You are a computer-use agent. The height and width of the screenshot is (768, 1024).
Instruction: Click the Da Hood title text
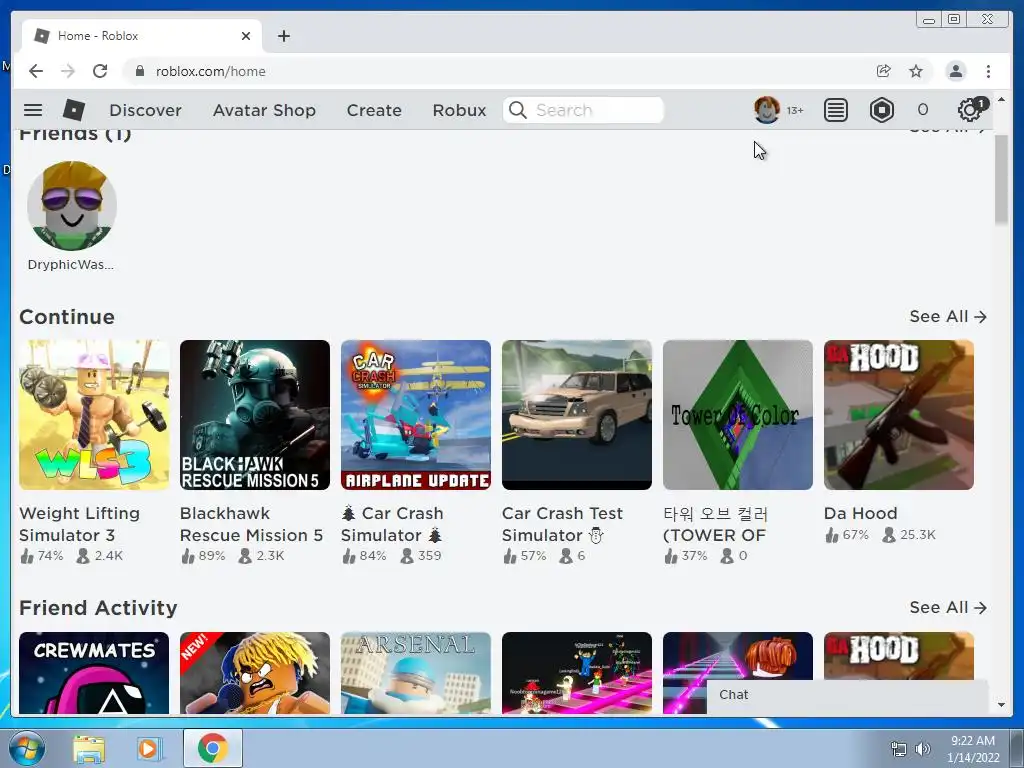[x=861, y=513]
